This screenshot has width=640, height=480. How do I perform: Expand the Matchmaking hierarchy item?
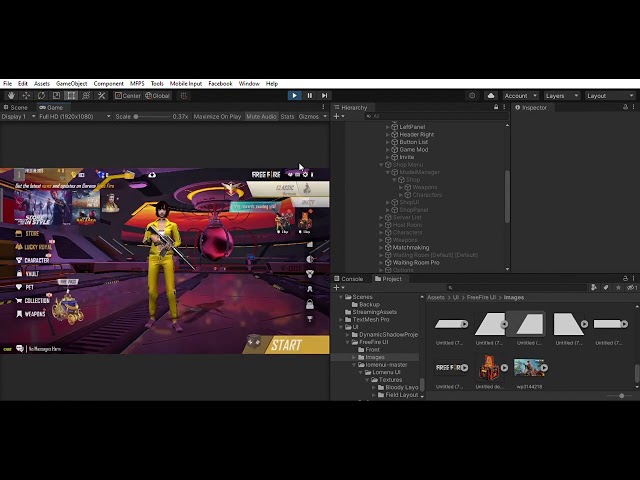point(381,247)
